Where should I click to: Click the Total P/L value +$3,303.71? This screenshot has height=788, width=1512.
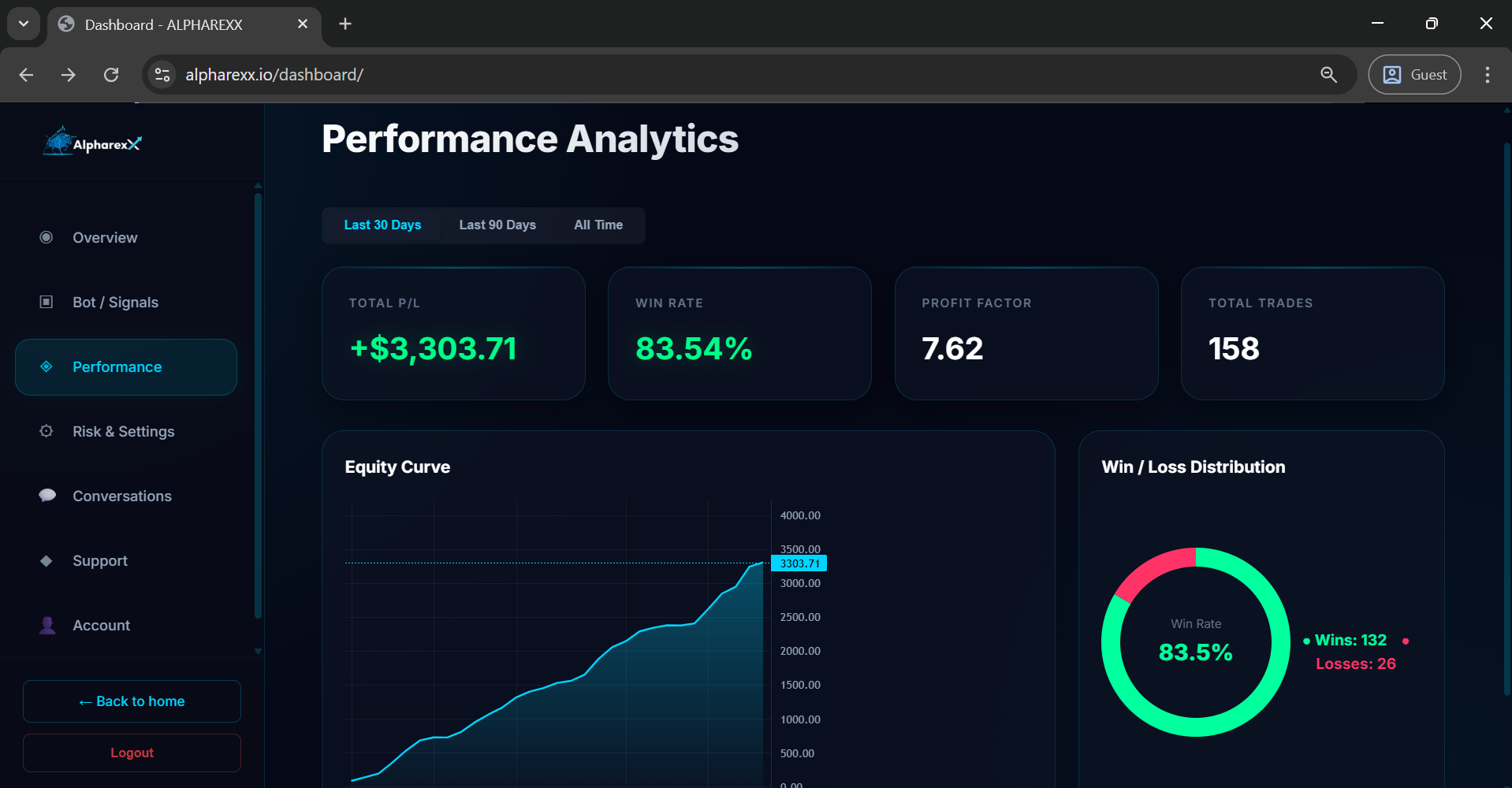(434, 348)
